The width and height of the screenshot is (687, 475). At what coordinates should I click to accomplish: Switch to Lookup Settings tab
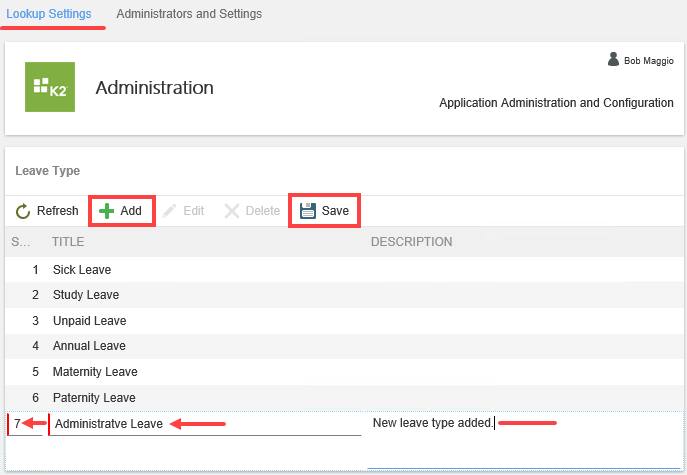[x=49, y=14]
